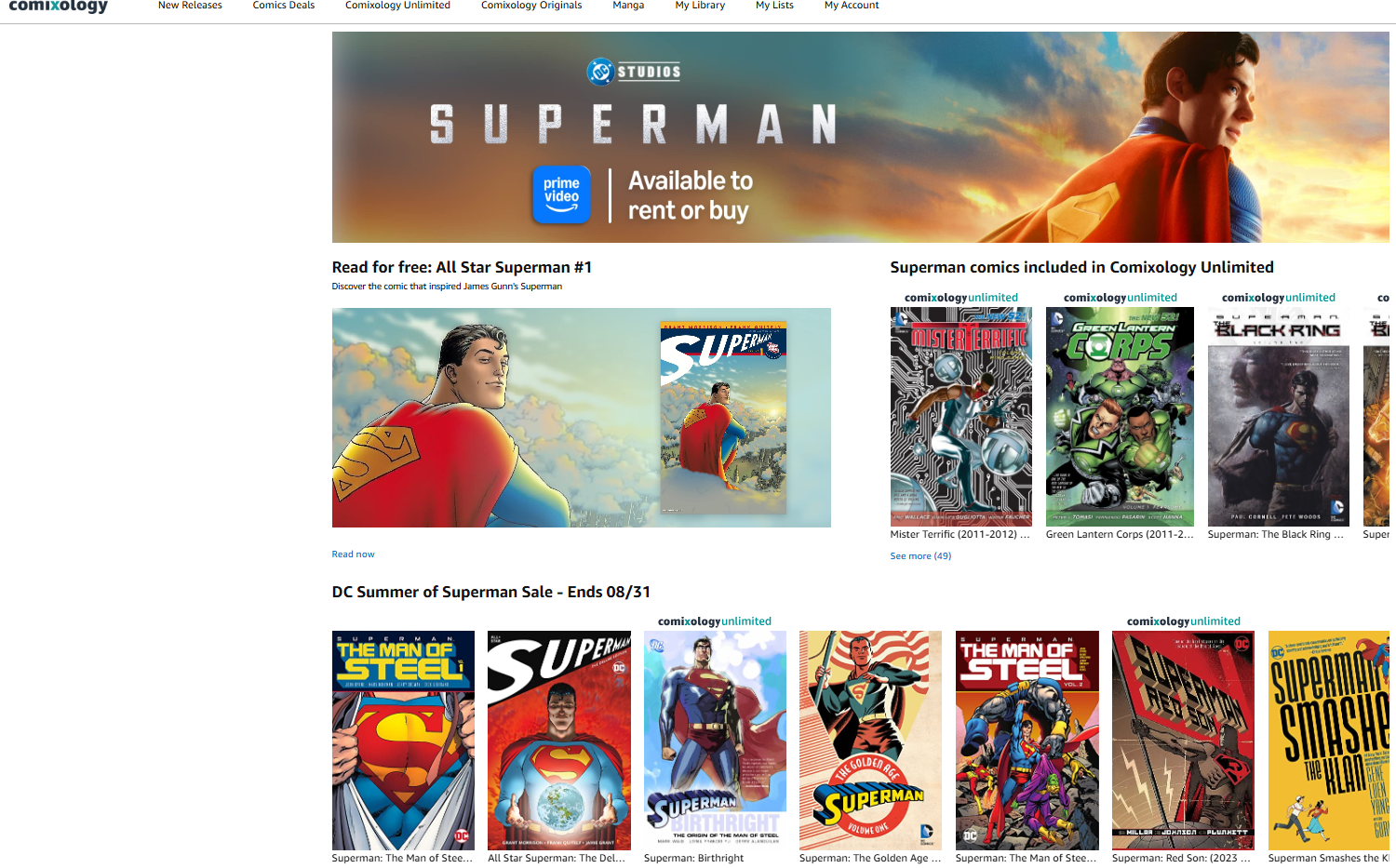Click the Superman: Red Son title link
Image resolution: width=1396 pixels, height=868 pixels.
[x=1181, y=858]
